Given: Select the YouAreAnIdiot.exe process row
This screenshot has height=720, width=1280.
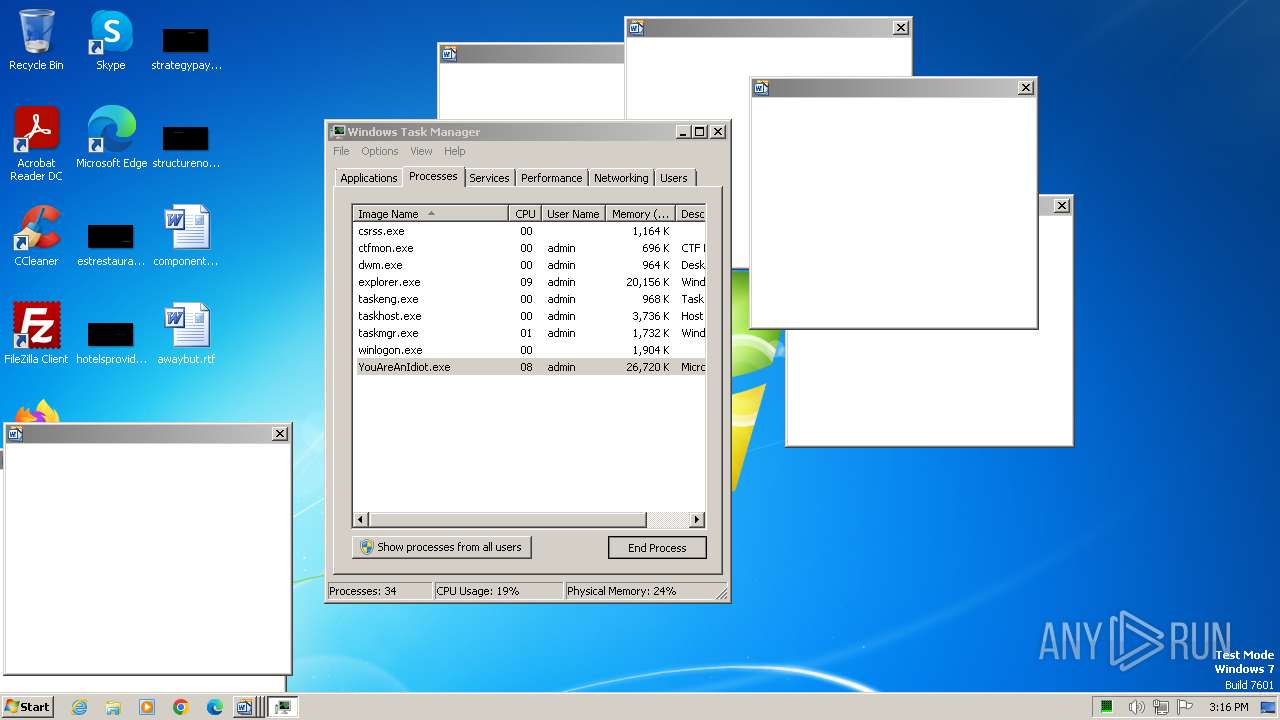Looking at the screenshot, I should [x=529, y=367].
